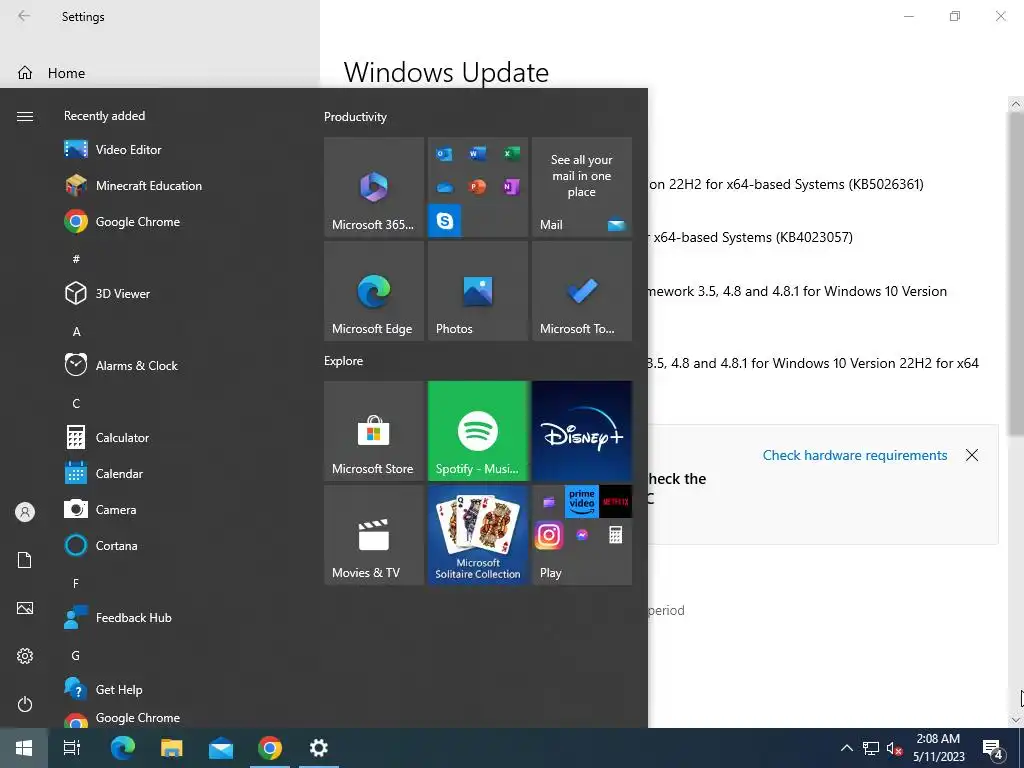Open Calculator from the app list
The height and width of the screenshot is (768, 1024).
[107, 438]
